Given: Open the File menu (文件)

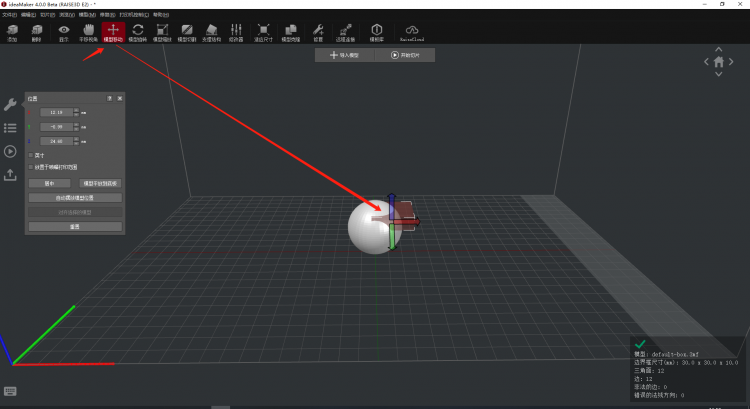Looking at the screenshot, I should (9, 15).
